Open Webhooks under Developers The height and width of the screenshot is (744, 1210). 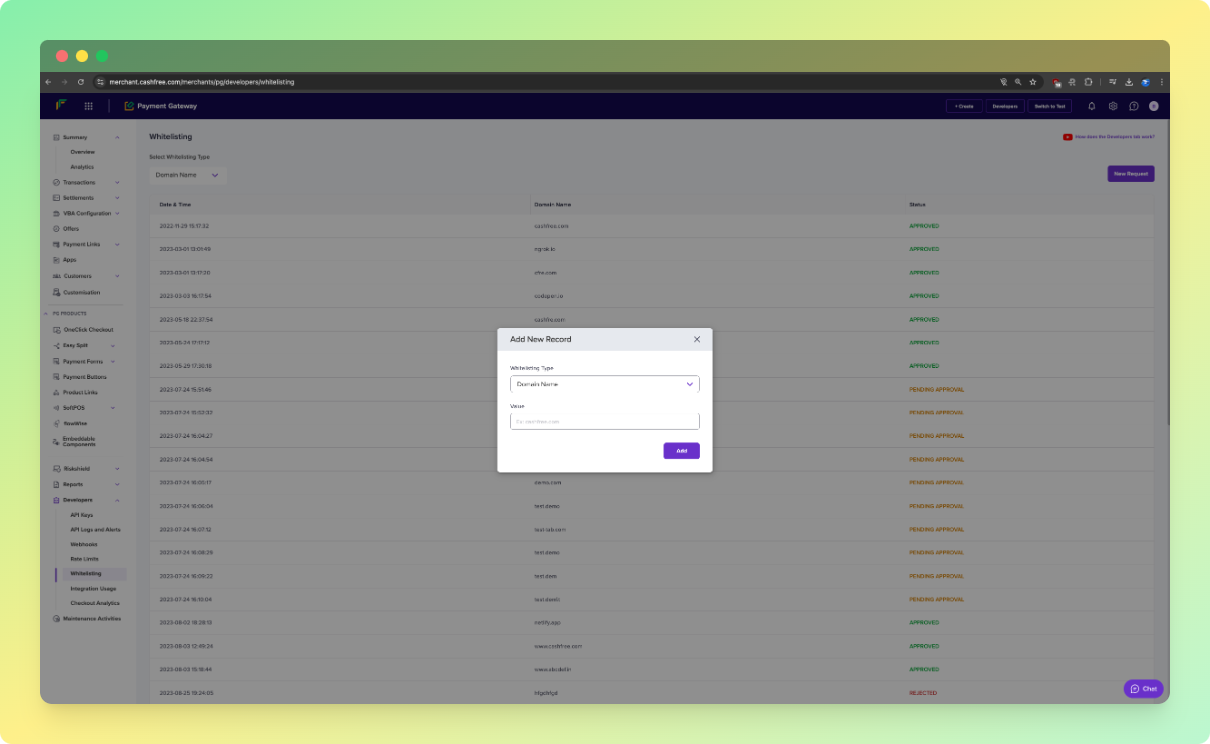click(84, 544)
